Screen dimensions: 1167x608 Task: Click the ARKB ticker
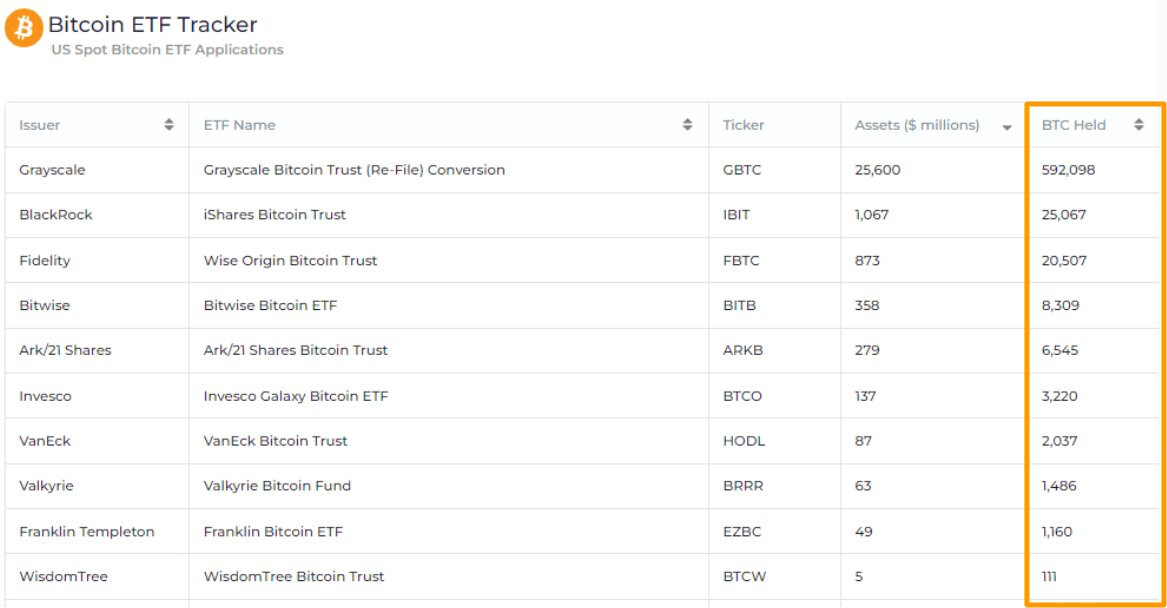pyautogui.click(x=742, y=350)
